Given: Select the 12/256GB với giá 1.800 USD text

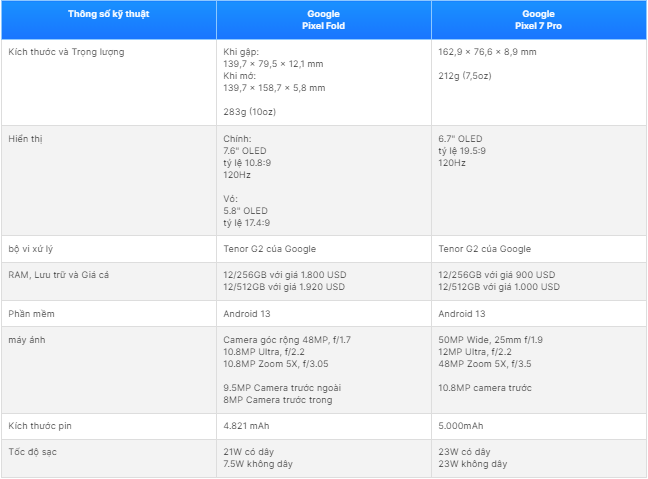Looking at the screenshot, I should click(285, 275).
